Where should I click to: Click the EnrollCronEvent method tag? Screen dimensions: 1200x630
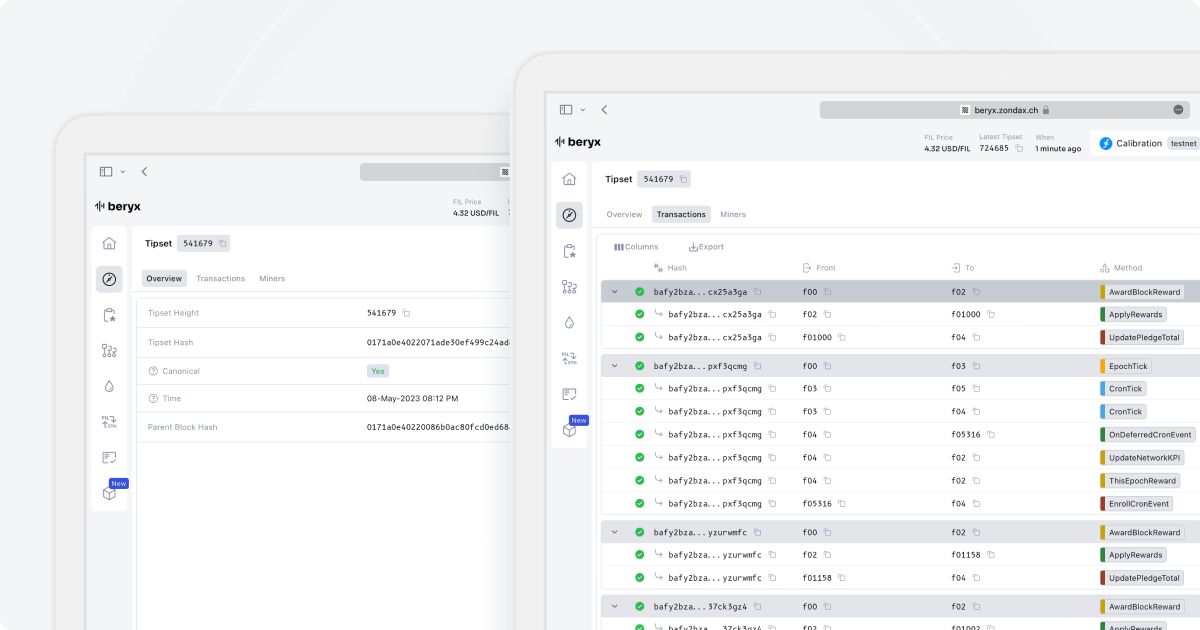pyautogui.click(x=1136, y=504)
